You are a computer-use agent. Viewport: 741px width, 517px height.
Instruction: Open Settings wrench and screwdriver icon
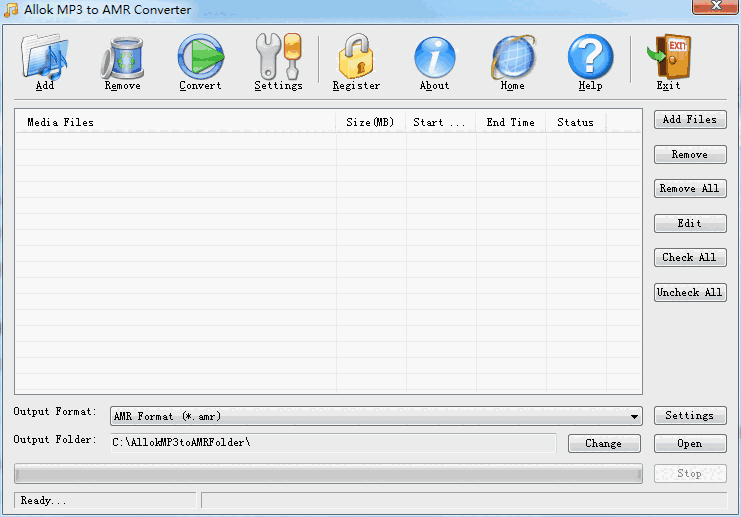point(278,56)
